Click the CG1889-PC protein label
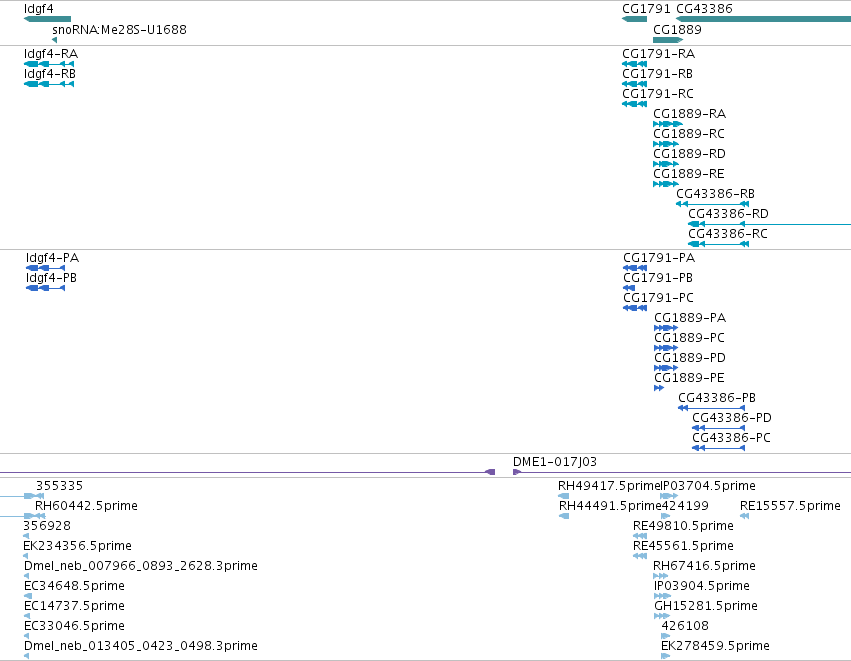 tap(689, 338)
